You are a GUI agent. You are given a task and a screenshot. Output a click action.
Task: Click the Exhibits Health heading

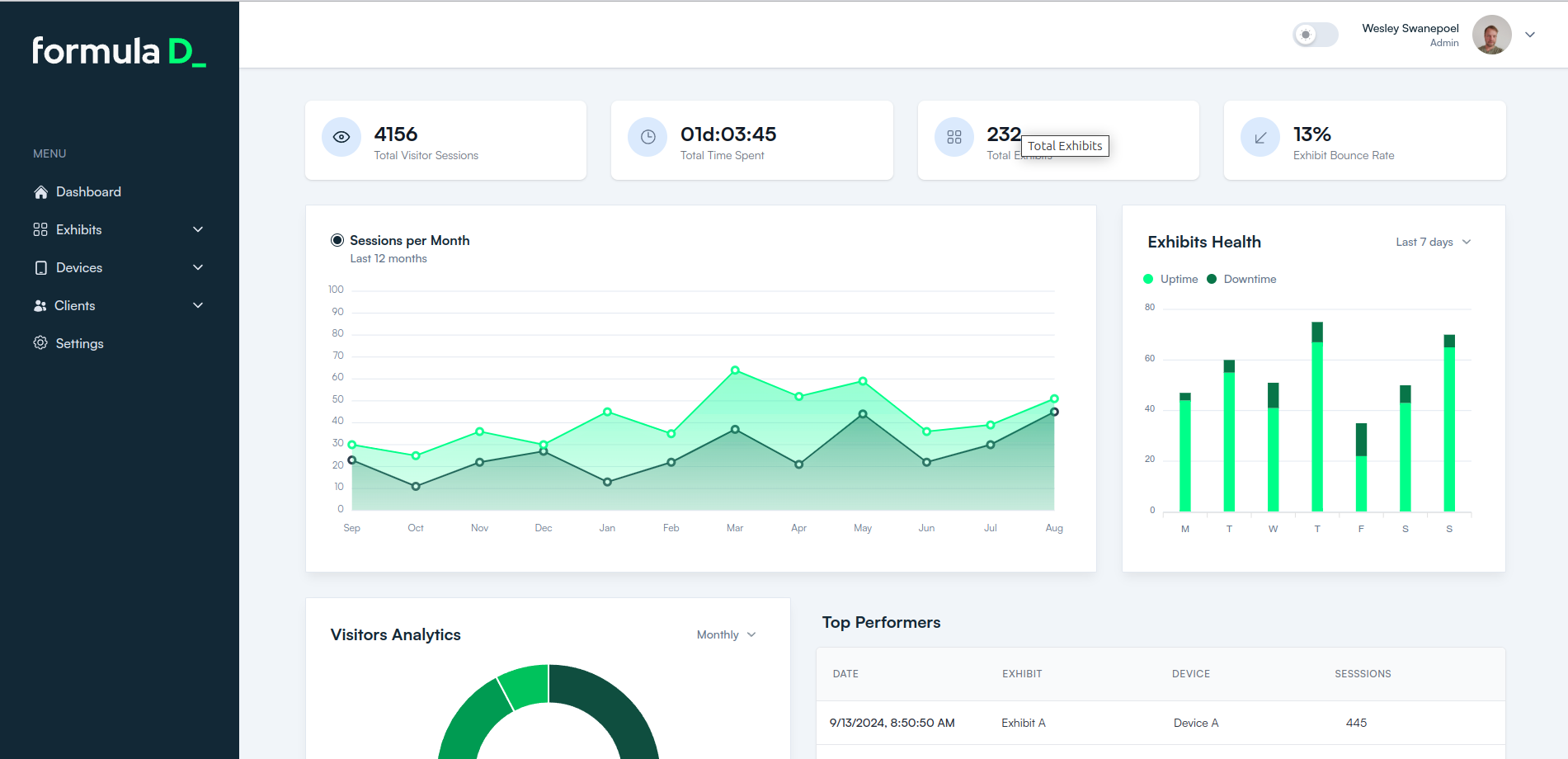point(1204,242)
